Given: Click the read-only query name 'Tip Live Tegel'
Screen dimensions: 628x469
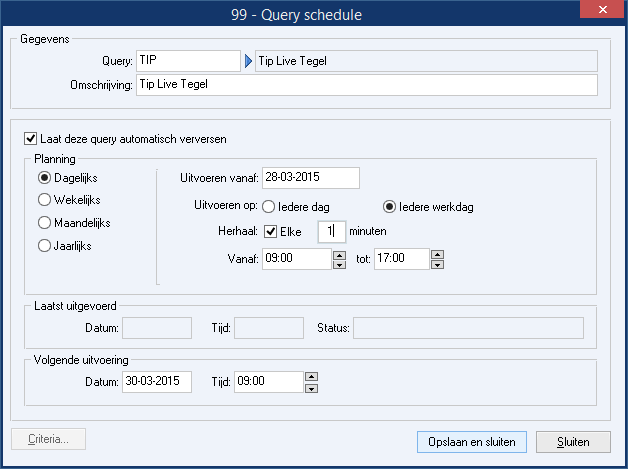Looking at the screenshot, I should [x=426, y=61].
